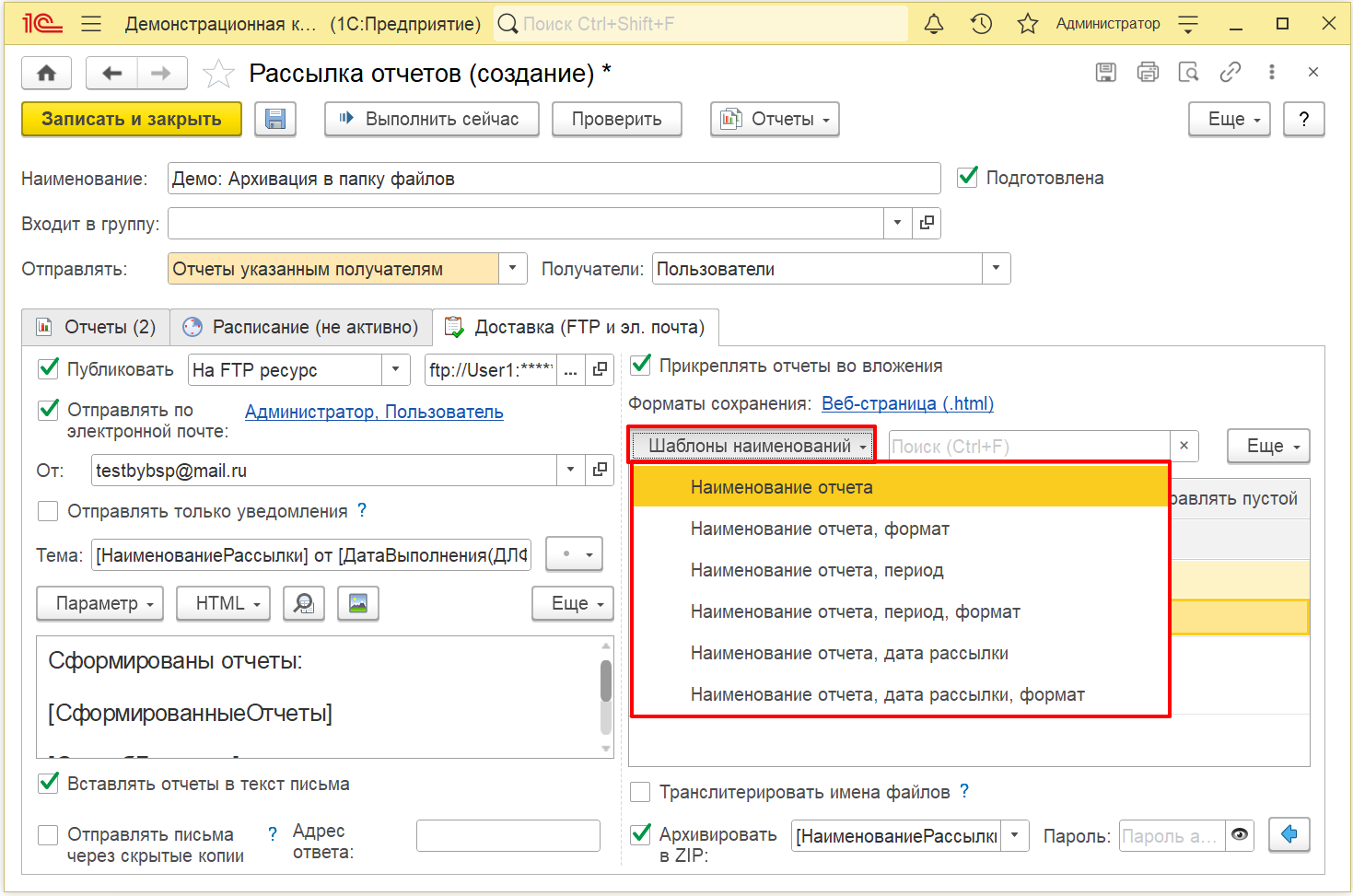Screen dimensions: 1353x896
Task: Click Выполнить сейчас button
Action: (x=432, y=119)
